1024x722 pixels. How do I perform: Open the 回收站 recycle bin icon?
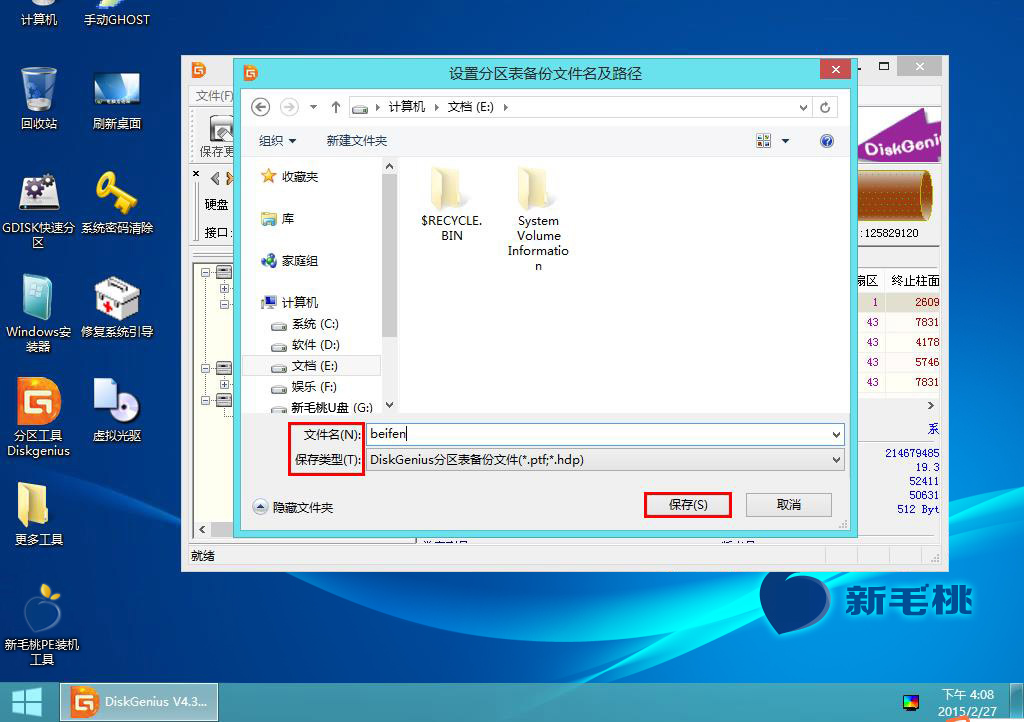point(39,98)
